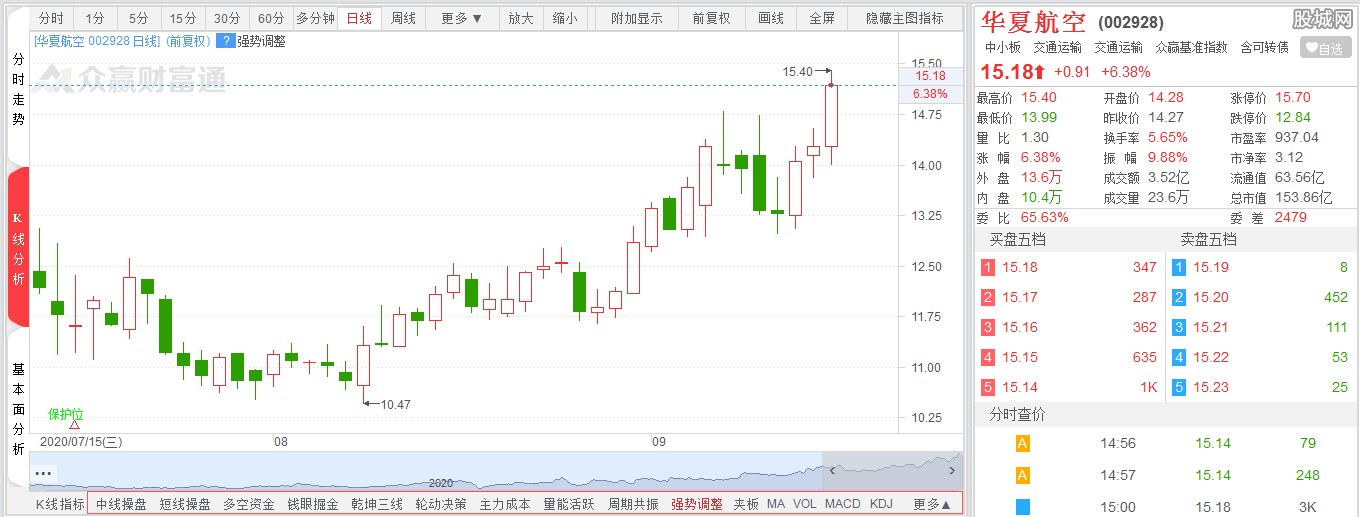This screenshot has width=1360, height=517.
Task: Show the MA indicator
Action: pyautogui.click(x=776, y=504)
